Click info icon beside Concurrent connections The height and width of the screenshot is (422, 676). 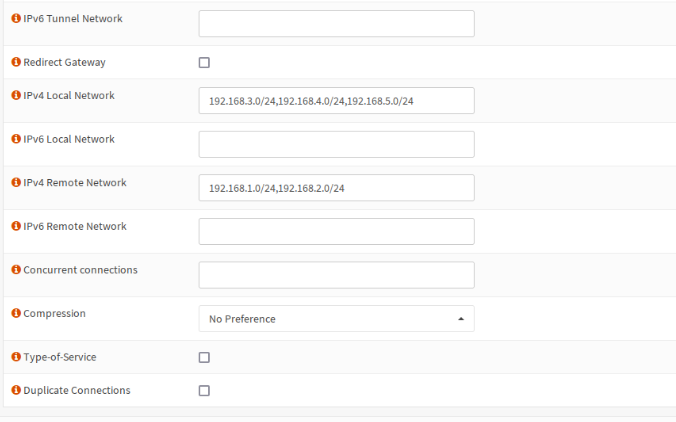[x=16, y=270]
